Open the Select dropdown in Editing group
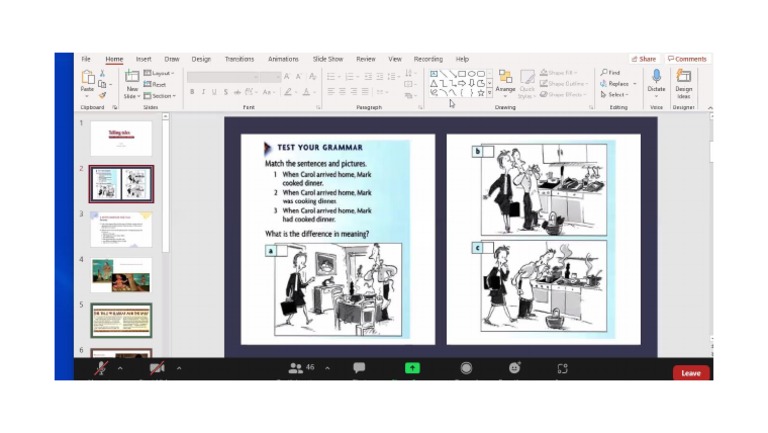768x433 pixels. tap(615, 95)
